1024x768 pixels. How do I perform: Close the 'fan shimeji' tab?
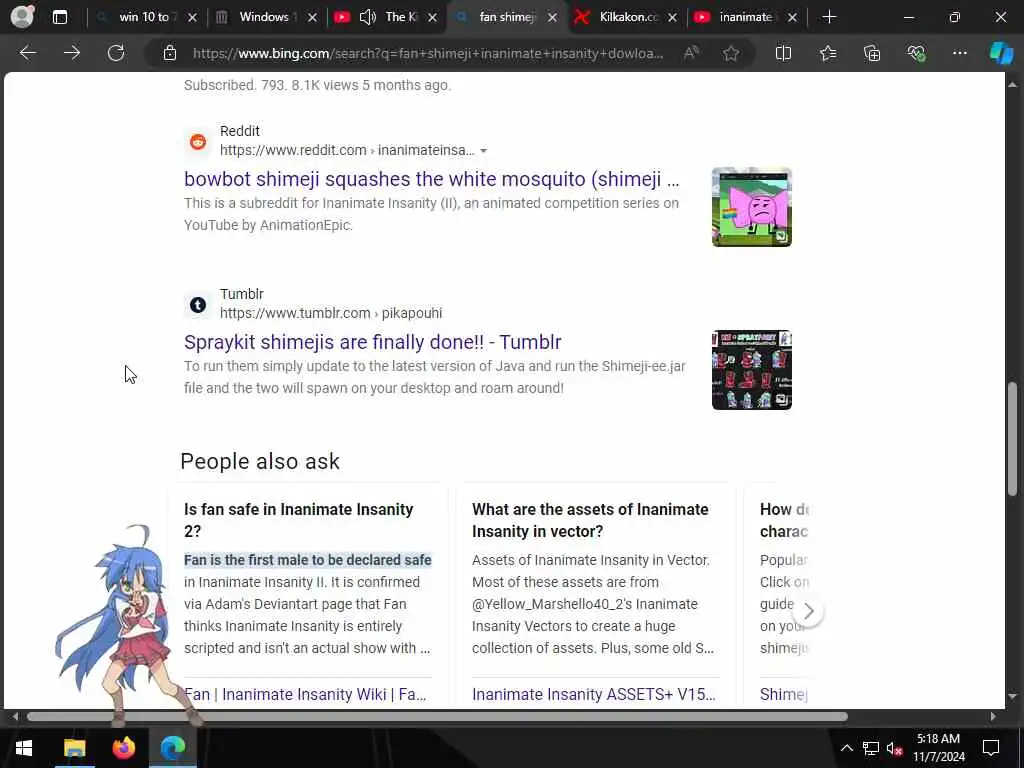[552, 18]
